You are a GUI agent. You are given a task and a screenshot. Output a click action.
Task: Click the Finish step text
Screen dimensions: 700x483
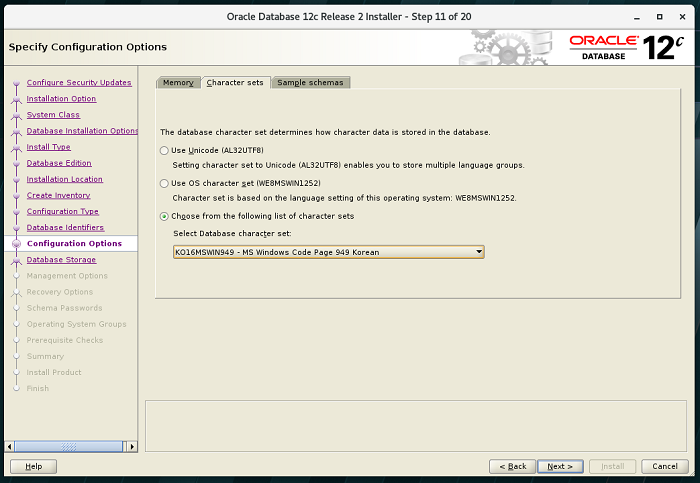(x=38, y=388)
